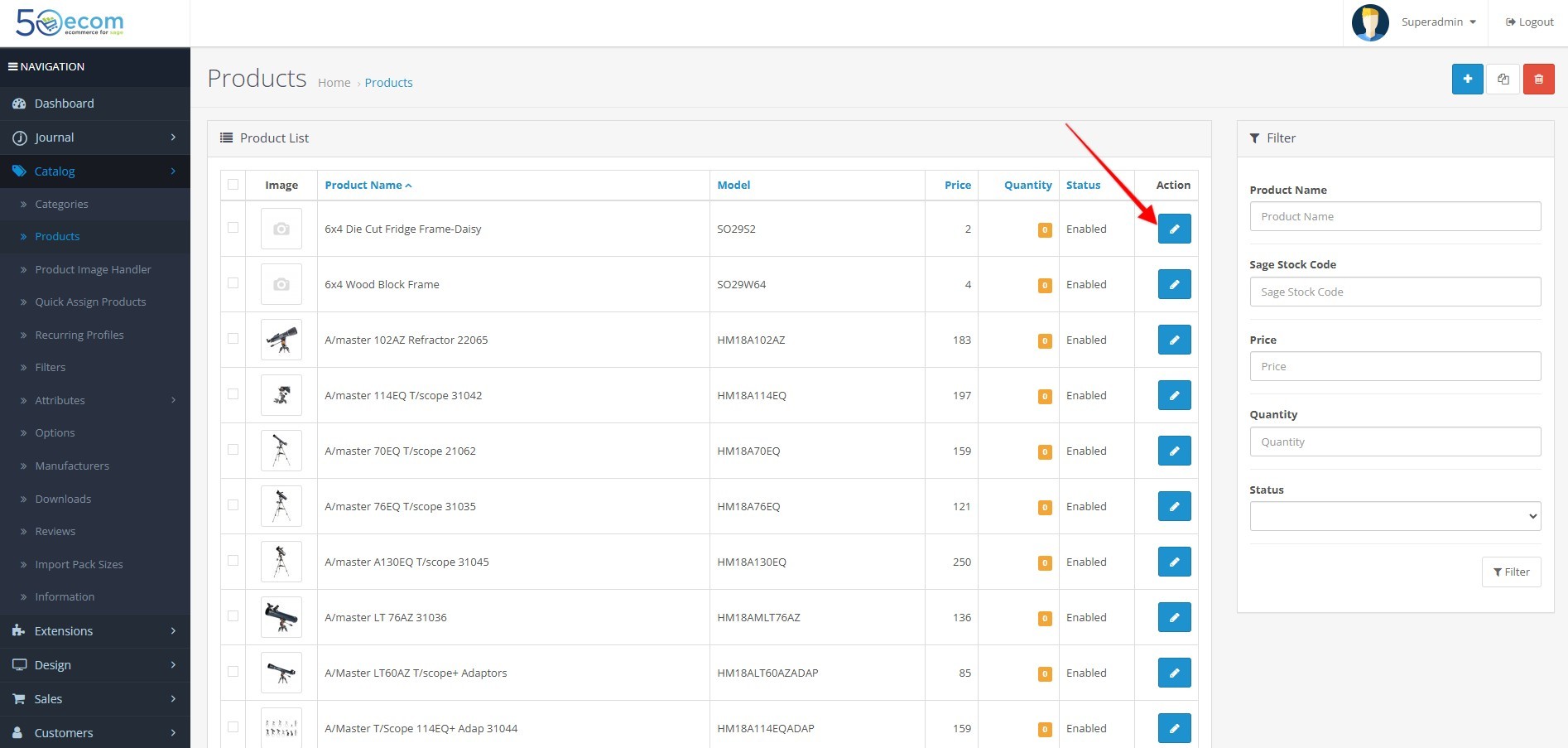Check the A/master 70EQ T/scope 21062 row
Viewport: 1568px width, 748px height.
[233, 449]
